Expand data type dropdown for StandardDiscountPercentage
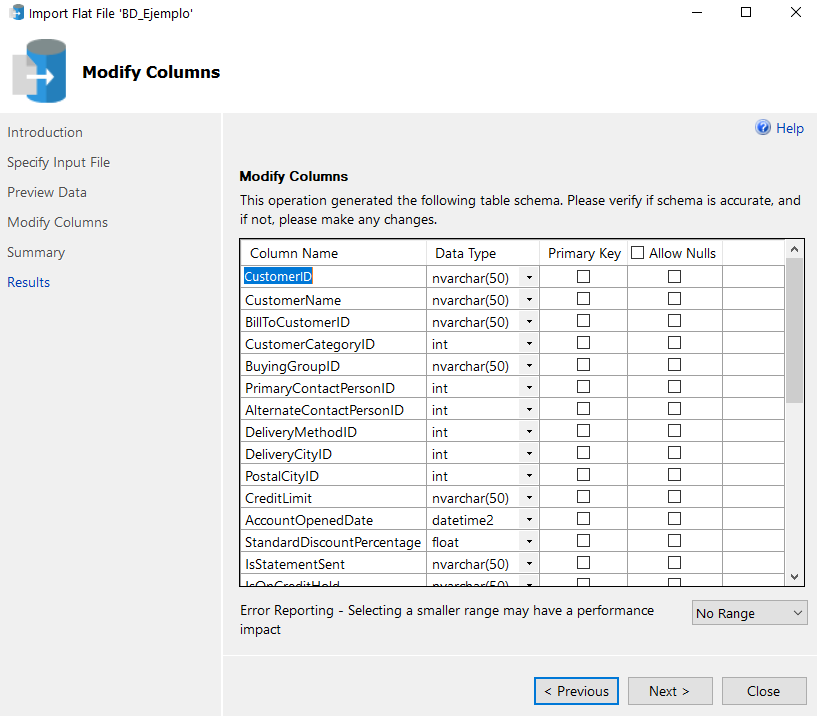The width and height of the screenshot is (817, 716). coord(529,541)
